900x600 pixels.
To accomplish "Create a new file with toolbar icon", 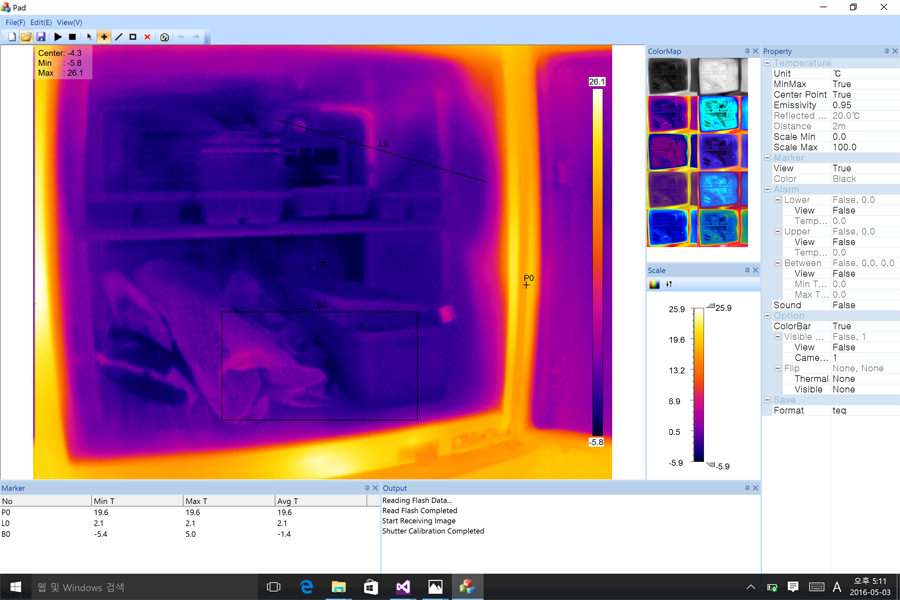I will click(x=12, y=37).
